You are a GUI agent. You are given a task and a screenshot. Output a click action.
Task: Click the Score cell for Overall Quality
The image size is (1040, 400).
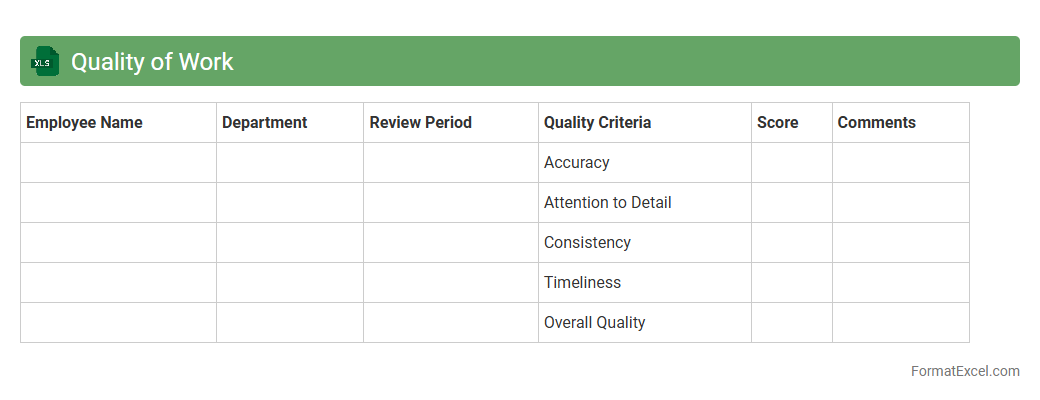click(791, 323)
